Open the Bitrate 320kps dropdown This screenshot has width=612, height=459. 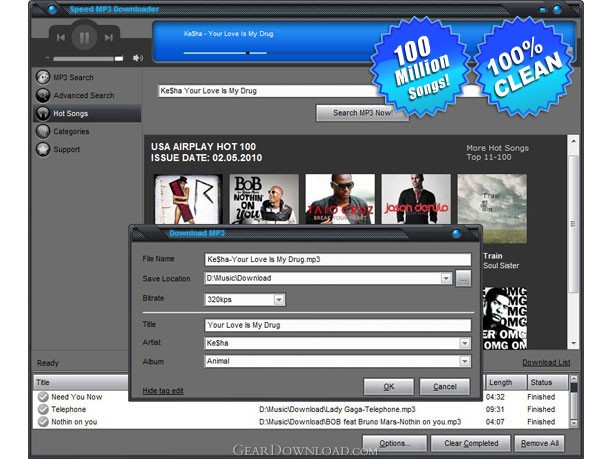tap(279, 300)
